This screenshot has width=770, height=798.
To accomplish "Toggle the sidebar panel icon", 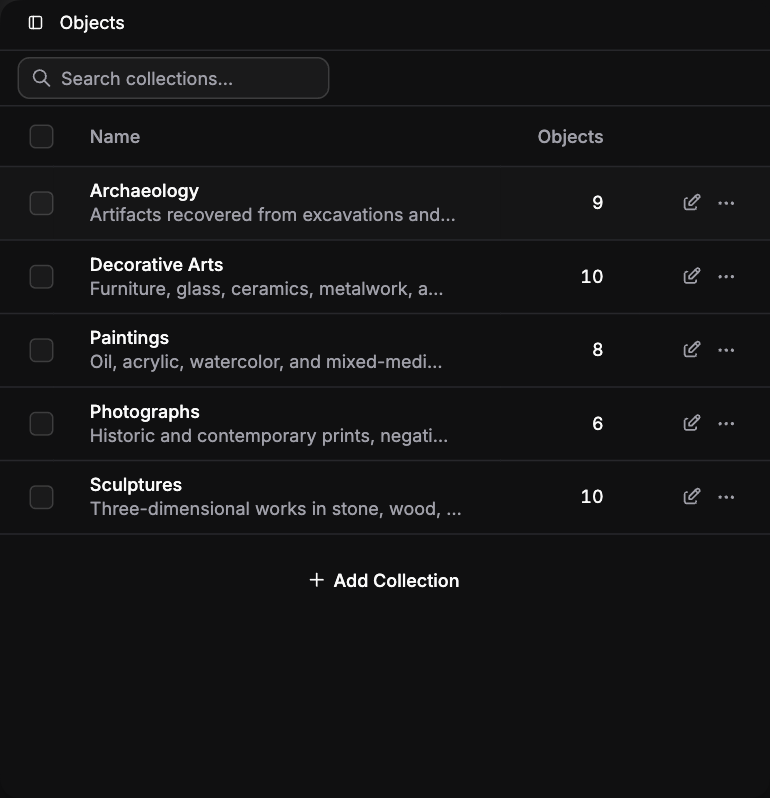I will tap(36, 22).
